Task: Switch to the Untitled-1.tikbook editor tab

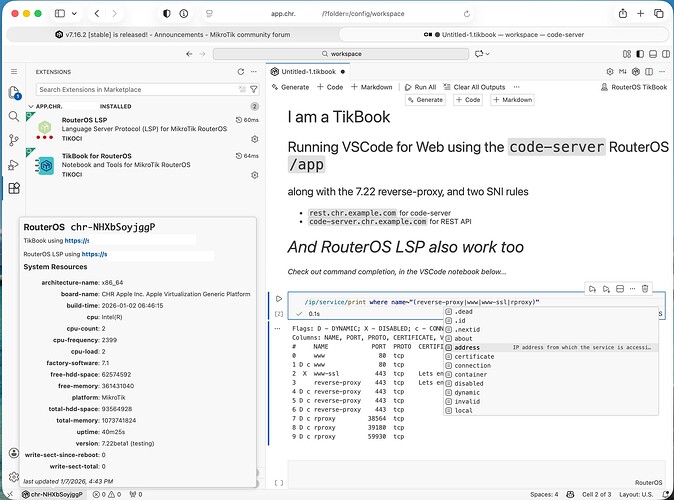Action: [308, 72]
